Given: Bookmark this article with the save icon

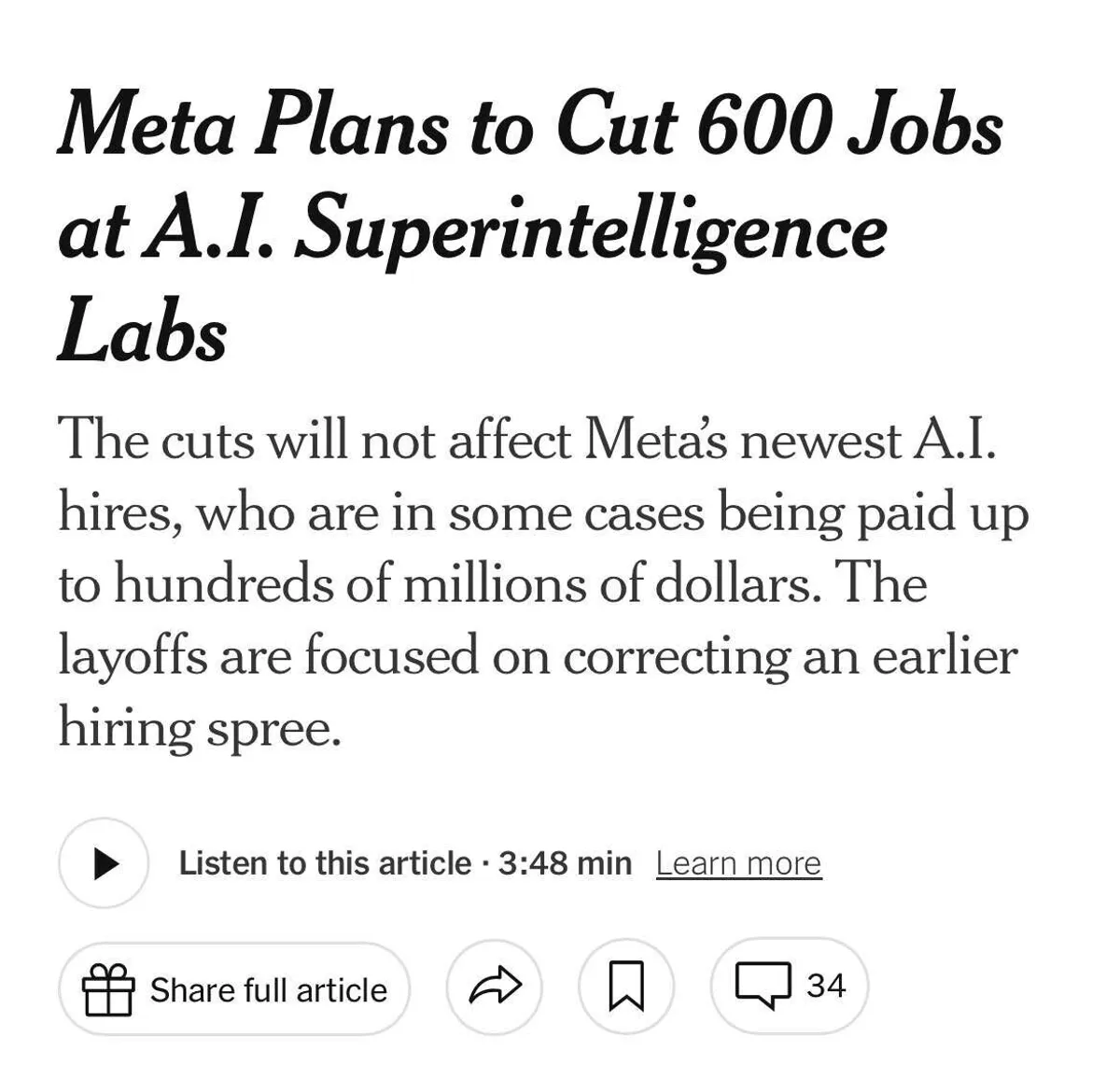Looking at the screenshot, I should click(626, 987).
